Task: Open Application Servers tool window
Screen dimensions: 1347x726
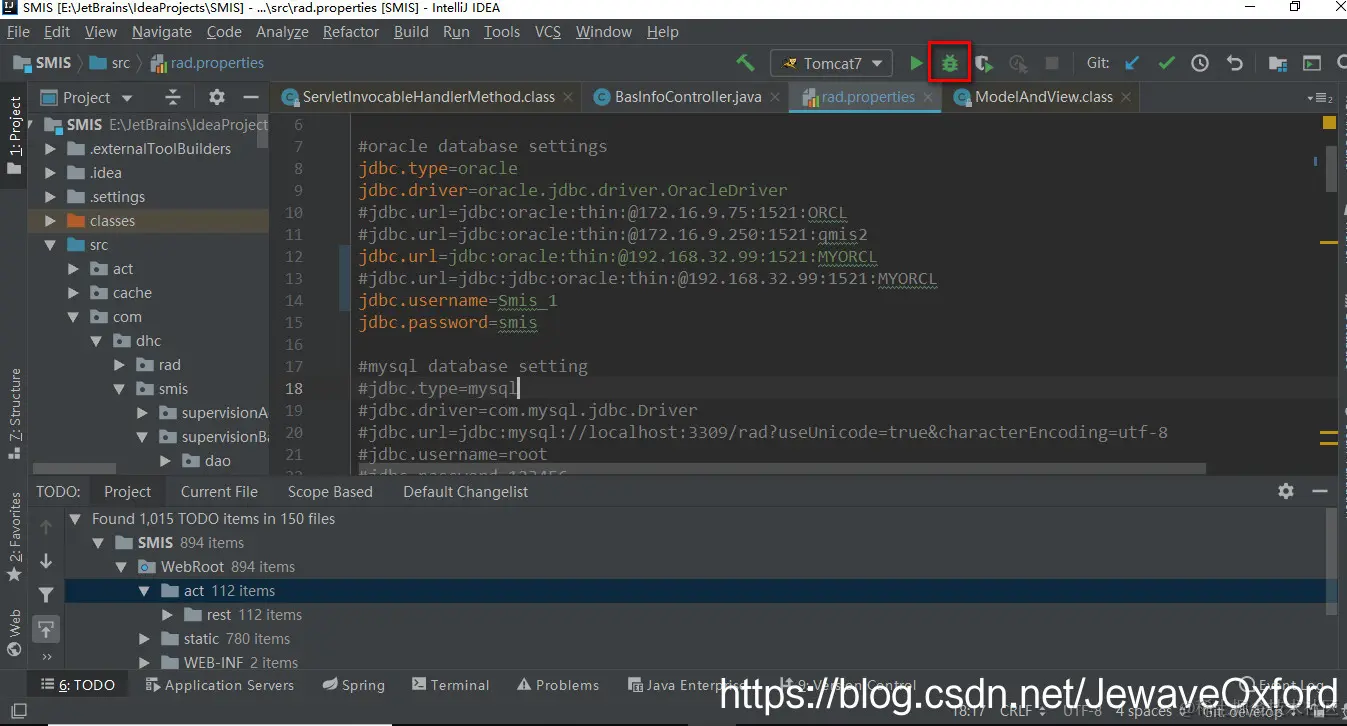Action: coord(219,685)
